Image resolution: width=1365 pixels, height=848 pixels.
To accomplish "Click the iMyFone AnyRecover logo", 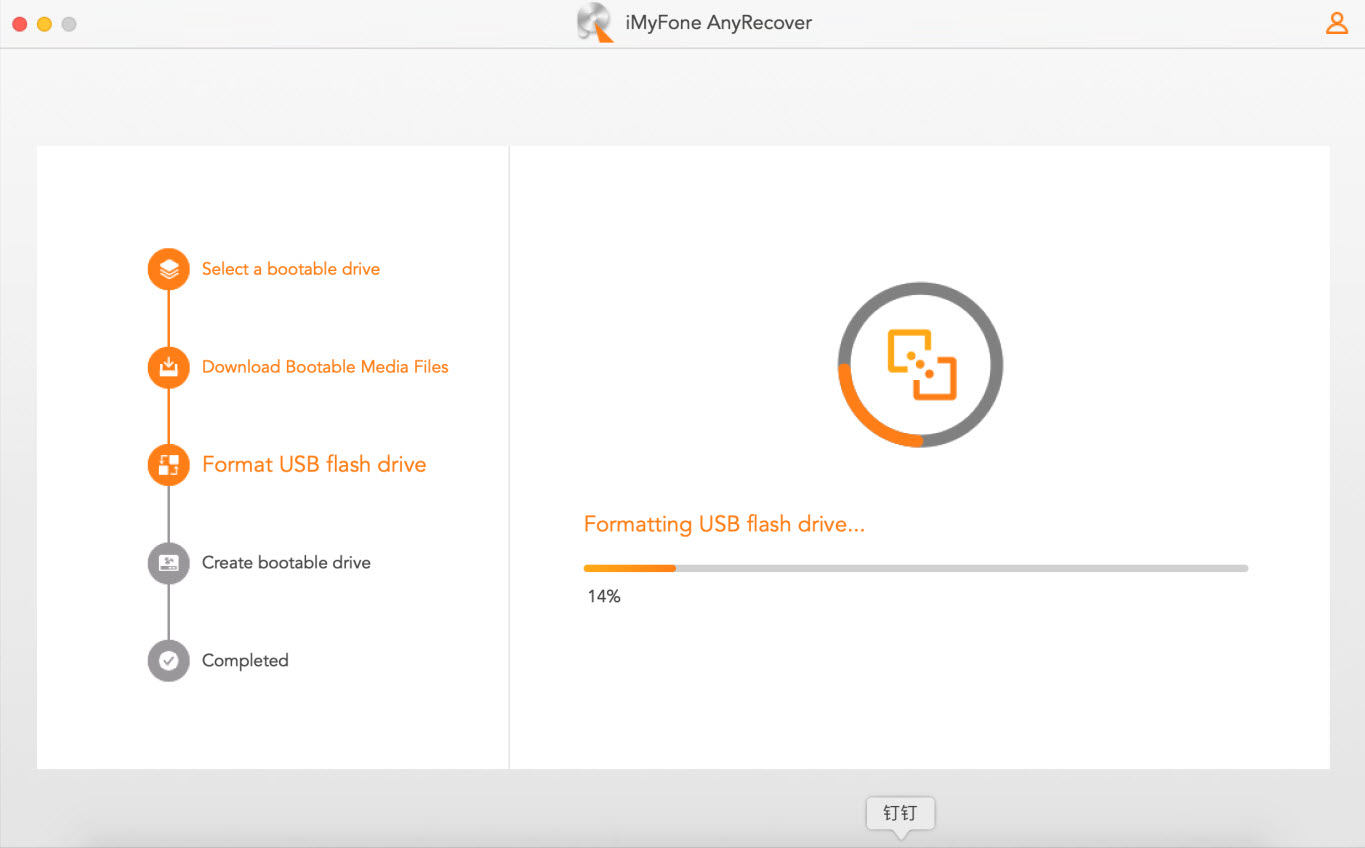I will click(595, 22).
